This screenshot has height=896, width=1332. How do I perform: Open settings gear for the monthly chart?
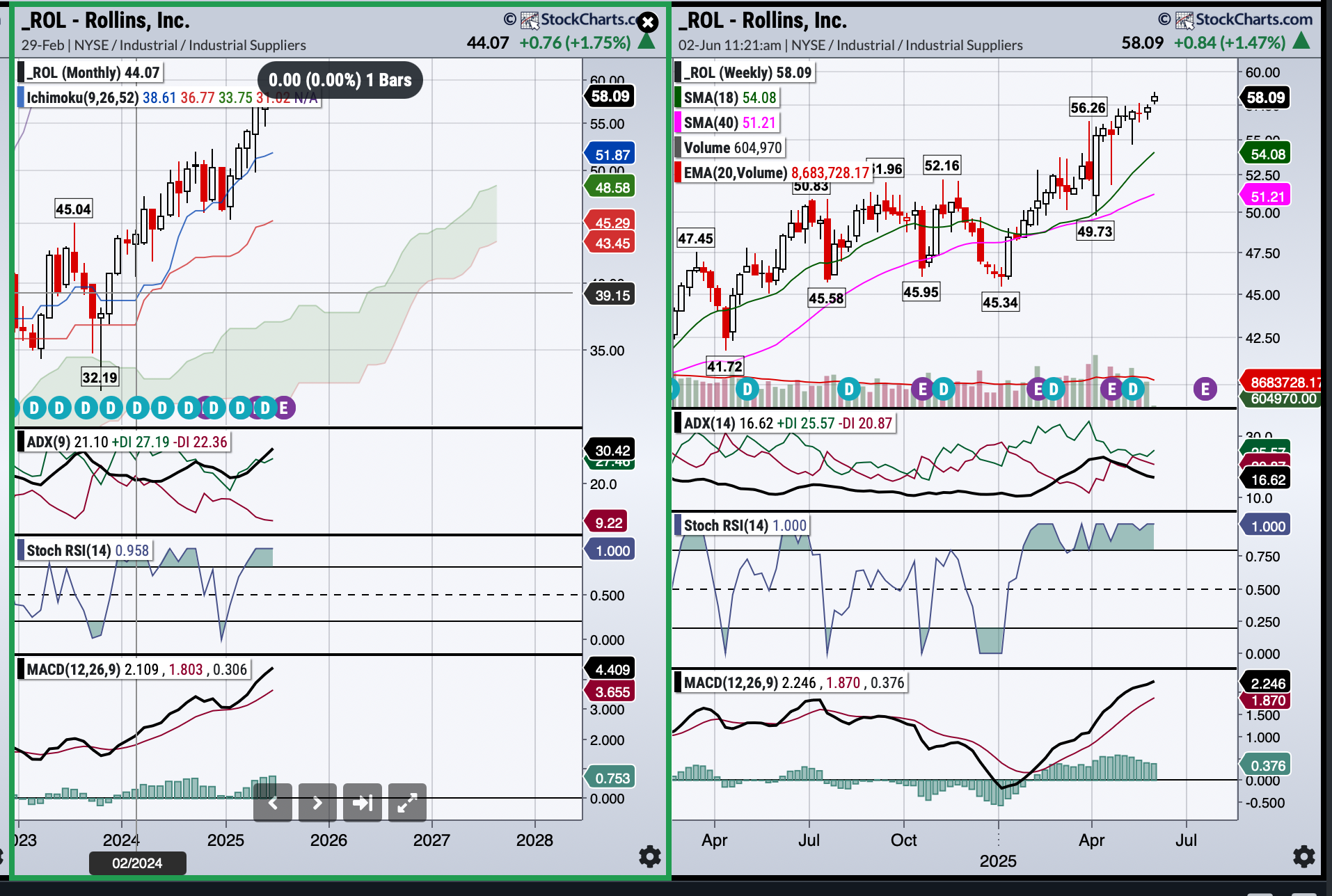tap(649, 856)
